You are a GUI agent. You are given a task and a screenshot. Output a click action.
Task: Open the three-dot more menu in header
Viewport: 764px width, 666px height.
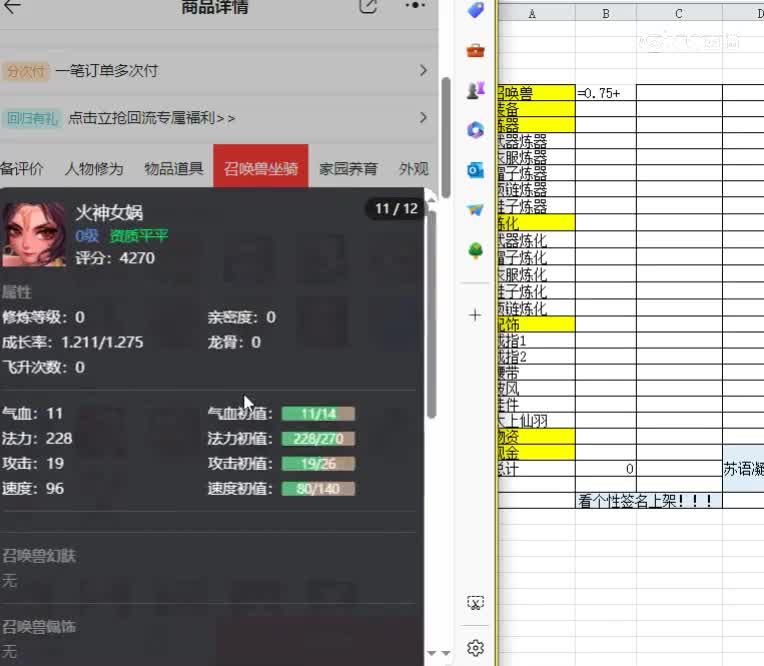[x=415, y=5]
